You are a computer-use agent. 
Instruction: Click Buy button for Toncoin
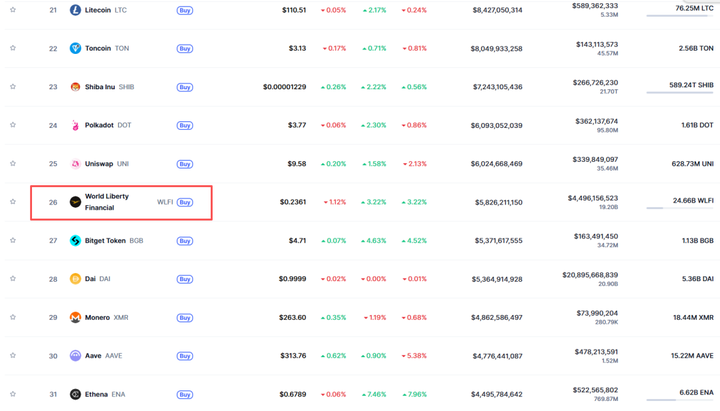coord(185,48)
